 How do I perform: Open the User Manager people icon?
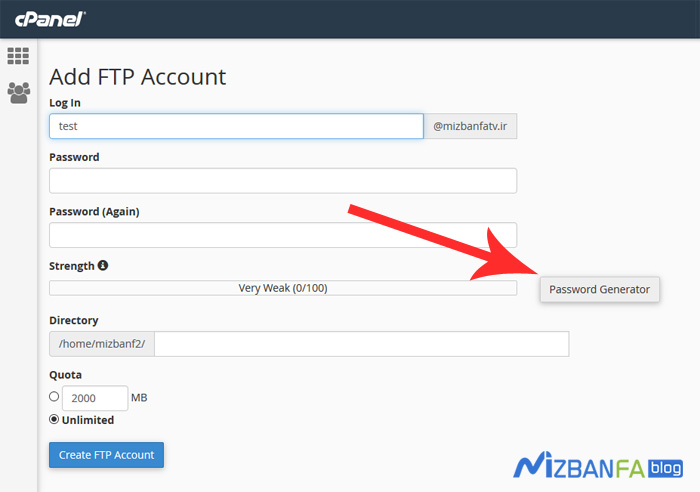coord(19,92)
